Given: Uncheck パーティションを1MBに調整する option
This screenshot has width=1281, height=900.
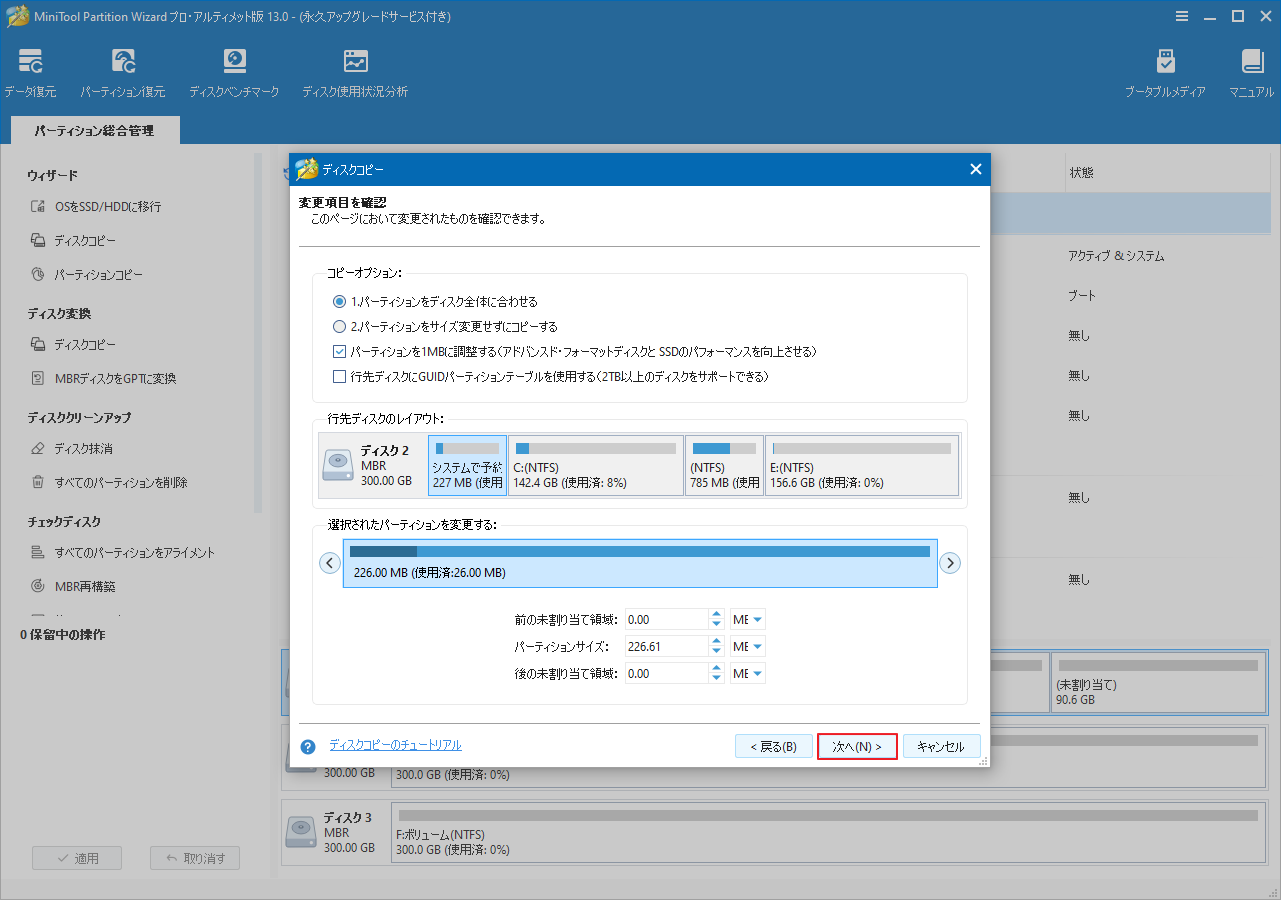Looking at the screenshot, I should [x=338, y=352].
